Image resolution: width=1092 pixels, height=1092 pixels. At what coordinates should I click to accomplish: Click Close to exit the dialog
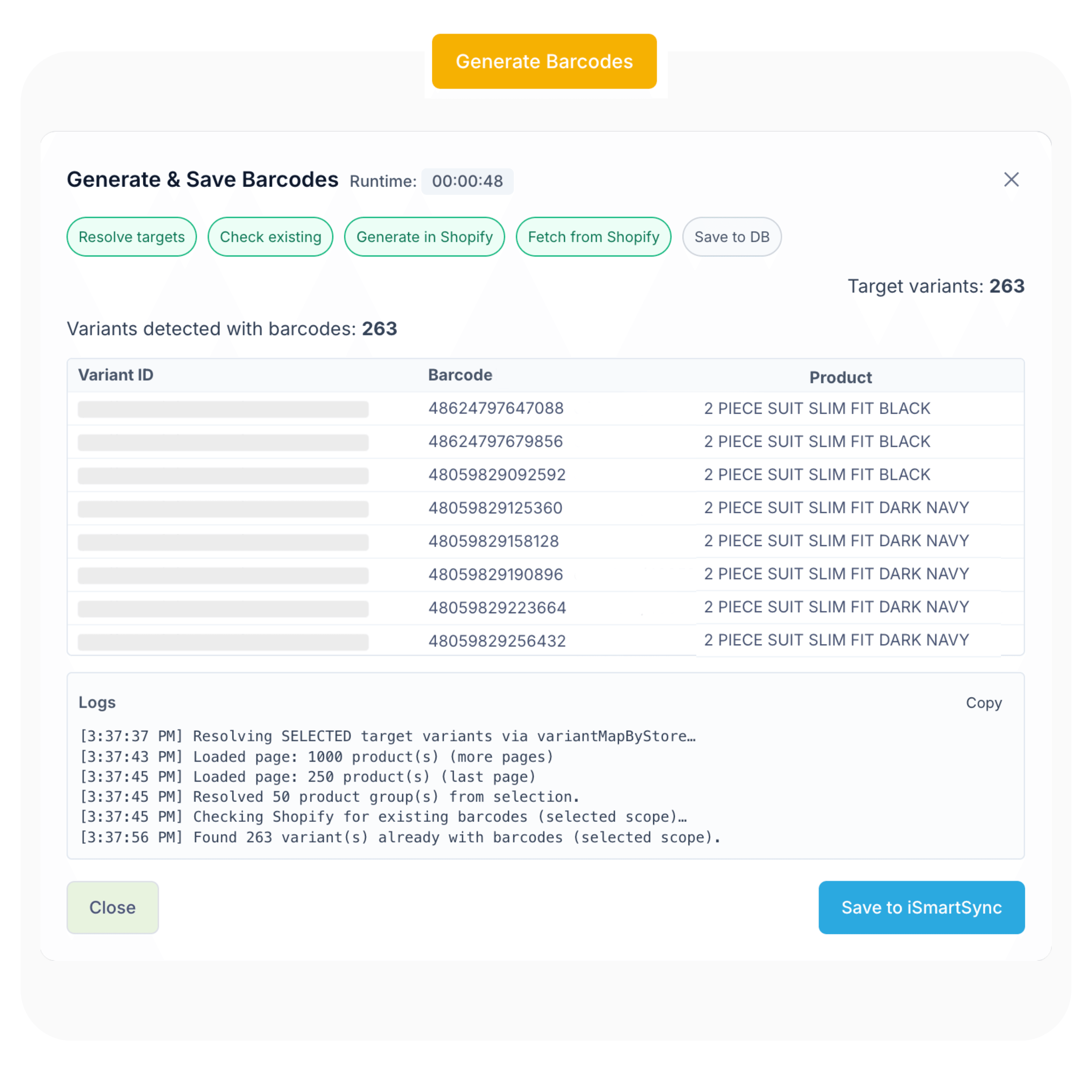[x=113, y=908]
